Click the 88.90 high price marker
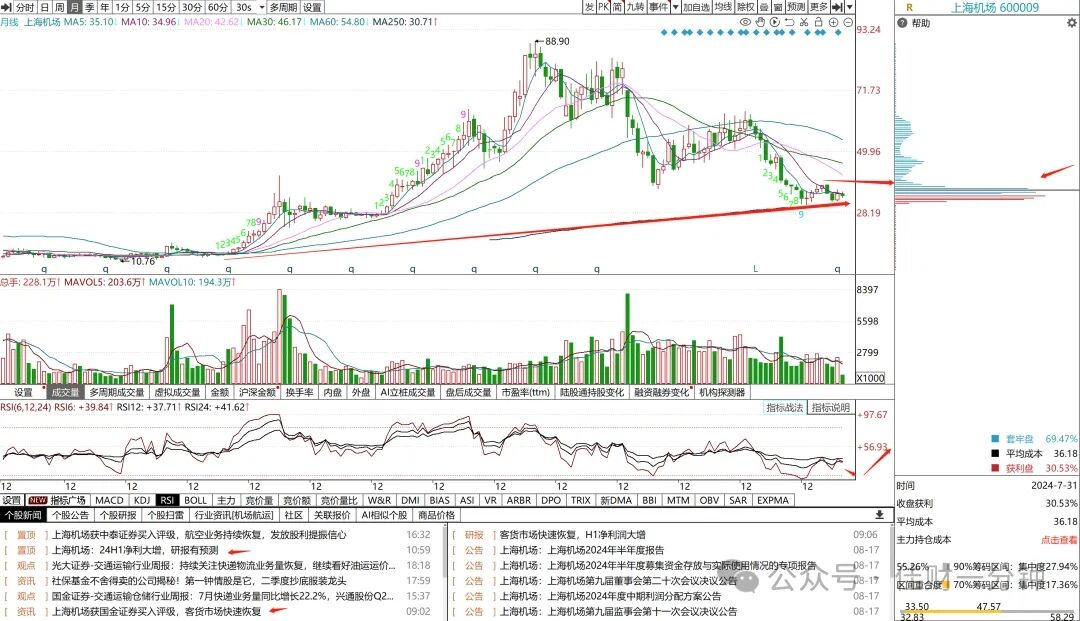The width and height of the screenshot is (1080, 621). [557, 41]
